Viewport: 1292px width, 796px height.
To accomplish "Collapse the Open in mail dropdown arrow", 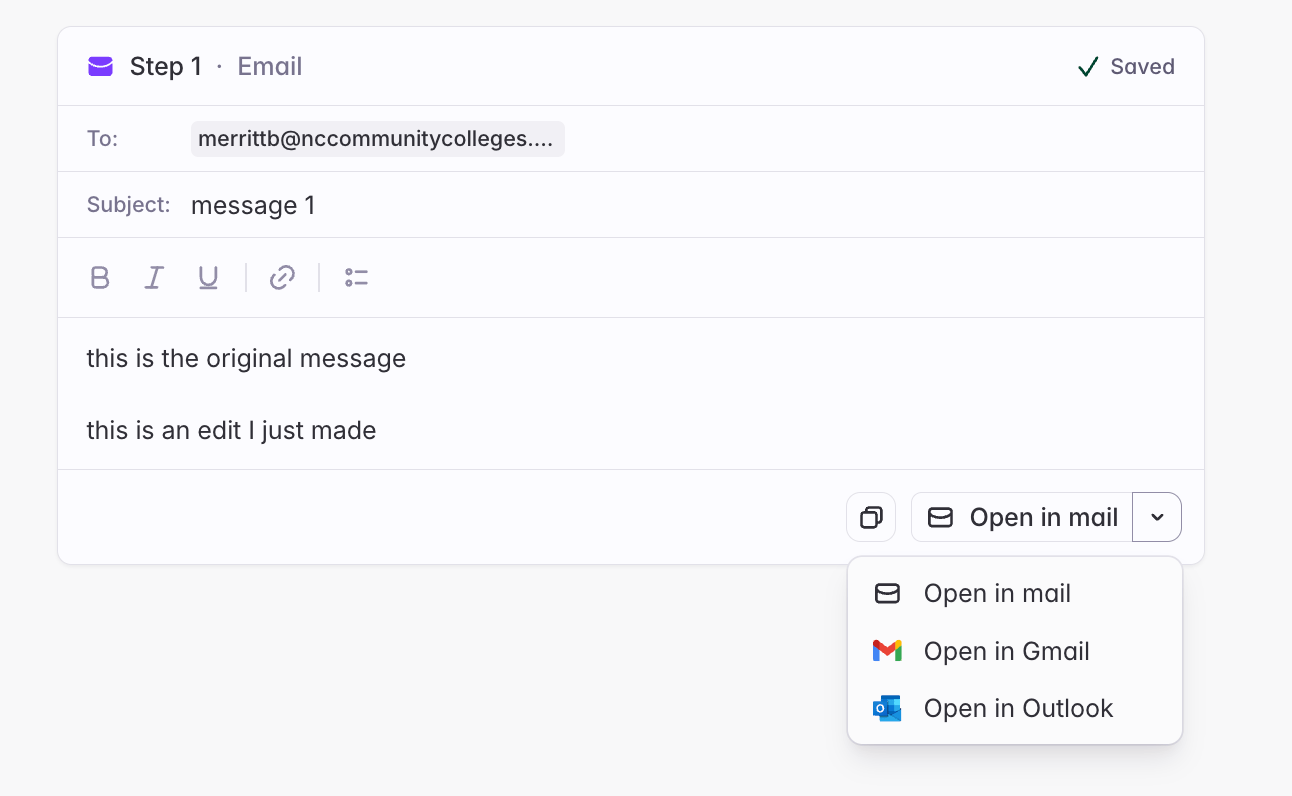I will pos(1157,517).
